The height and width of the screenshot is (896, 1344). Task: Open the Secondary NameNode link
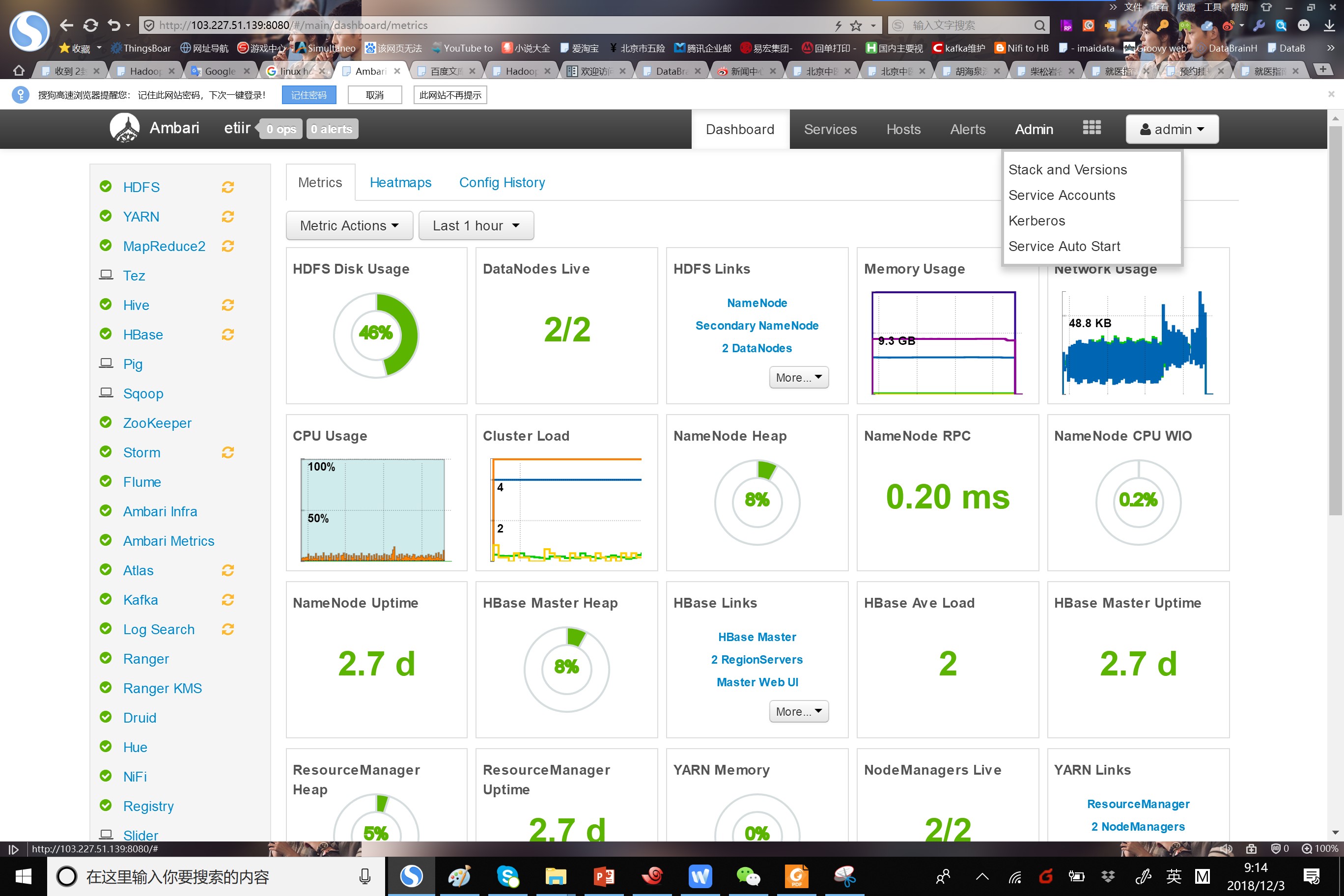tap(756, 325)
